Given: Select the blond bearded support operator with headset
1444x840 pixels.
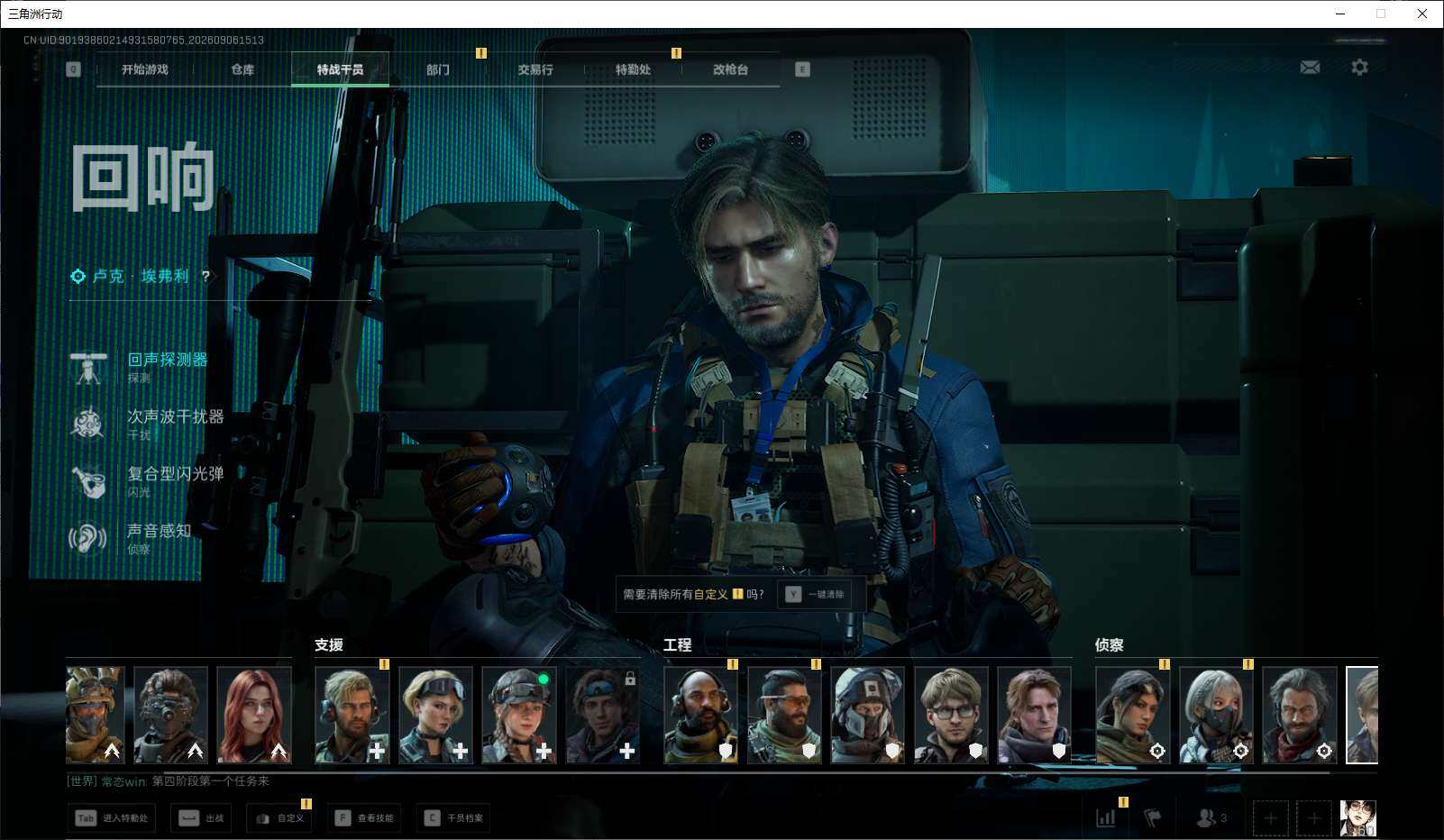Looking at the screenshot, I should tap(352, 716).
